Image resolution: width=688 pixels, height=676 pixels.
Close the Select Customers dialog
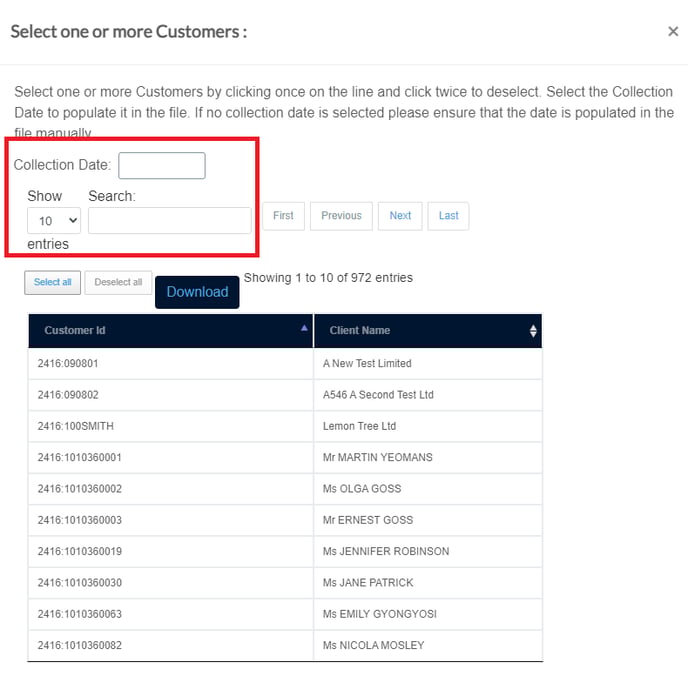(673, 32)
